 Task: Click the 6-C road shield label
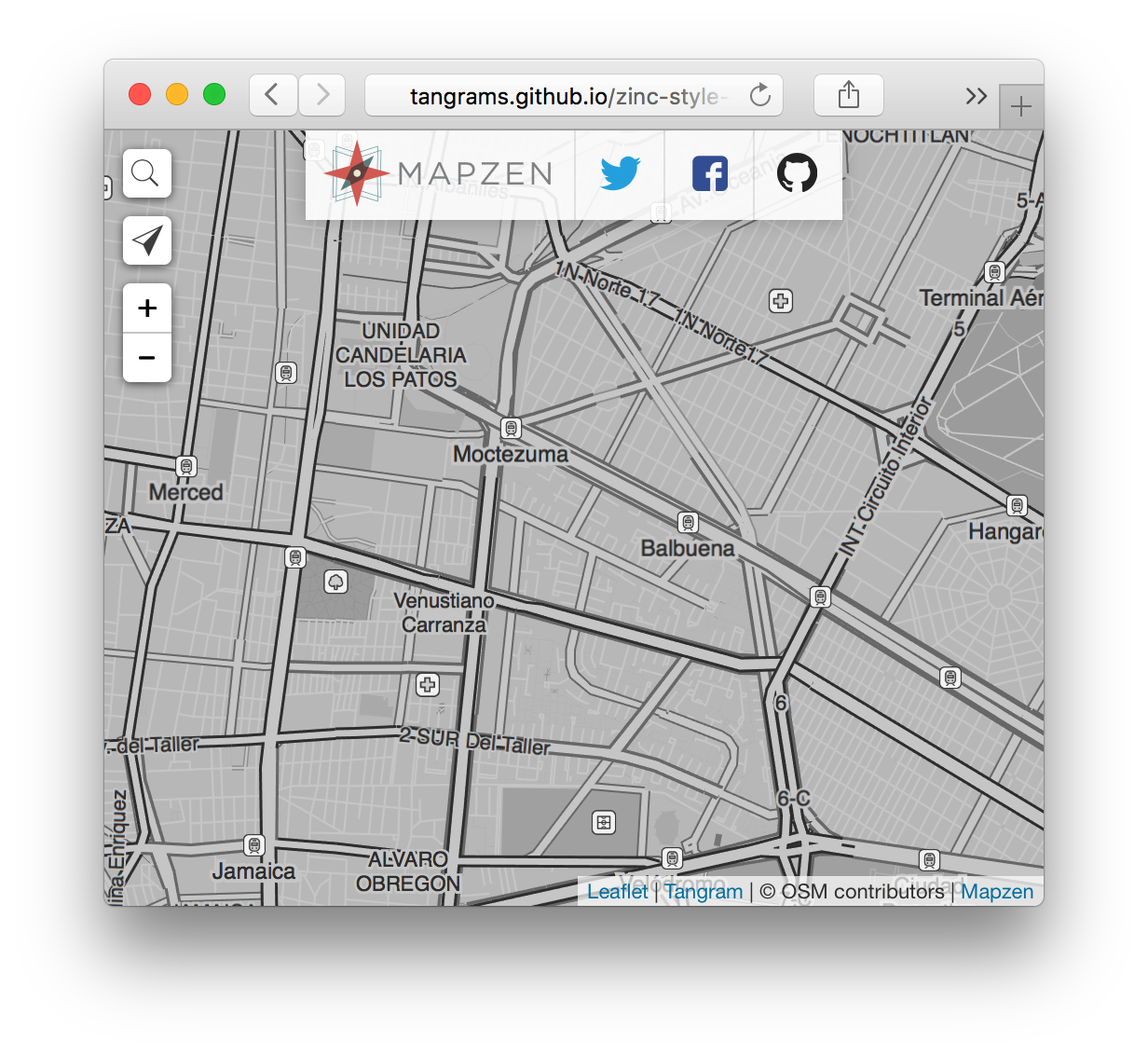point(794,799)
